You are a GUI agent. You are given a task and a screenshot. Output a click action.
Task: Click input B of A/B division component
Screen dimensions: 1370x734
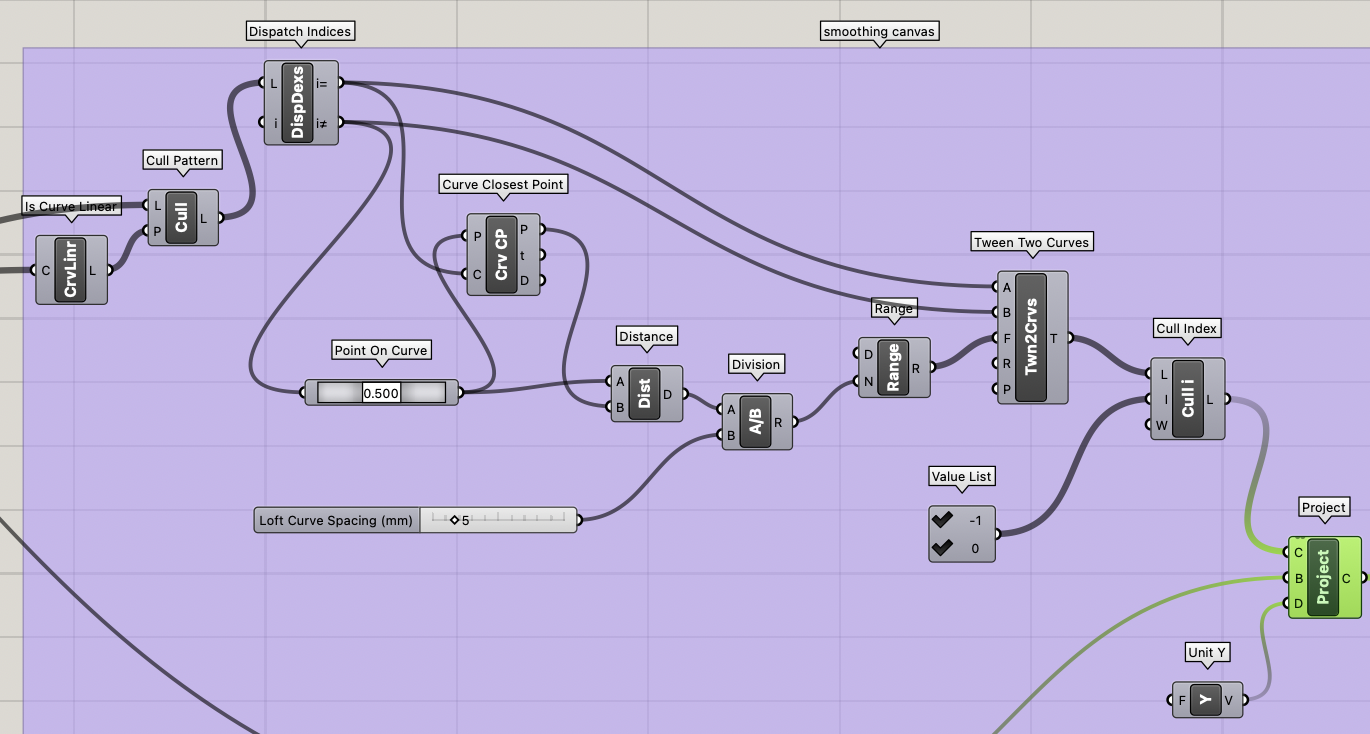click(x=731, y=435)
